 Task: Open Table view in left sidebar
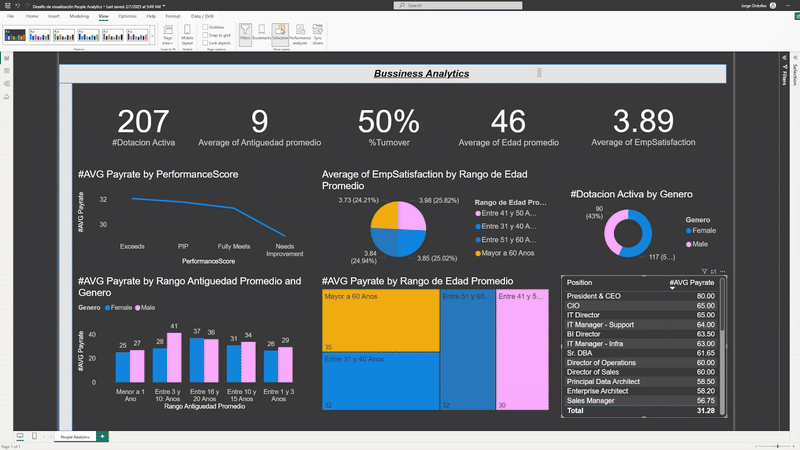coord(6,72)
